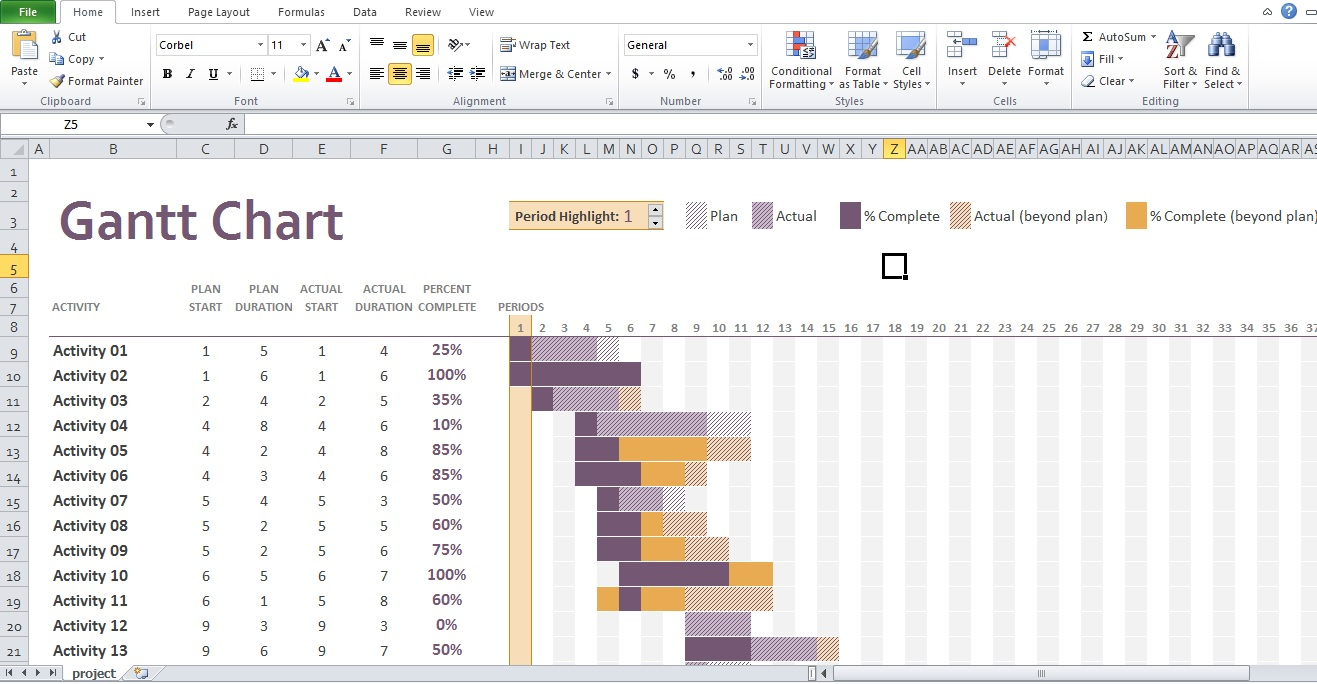Toggle Wrap Text option
The height and width of the screenshot is (684, 1317).
click(535, 45)
